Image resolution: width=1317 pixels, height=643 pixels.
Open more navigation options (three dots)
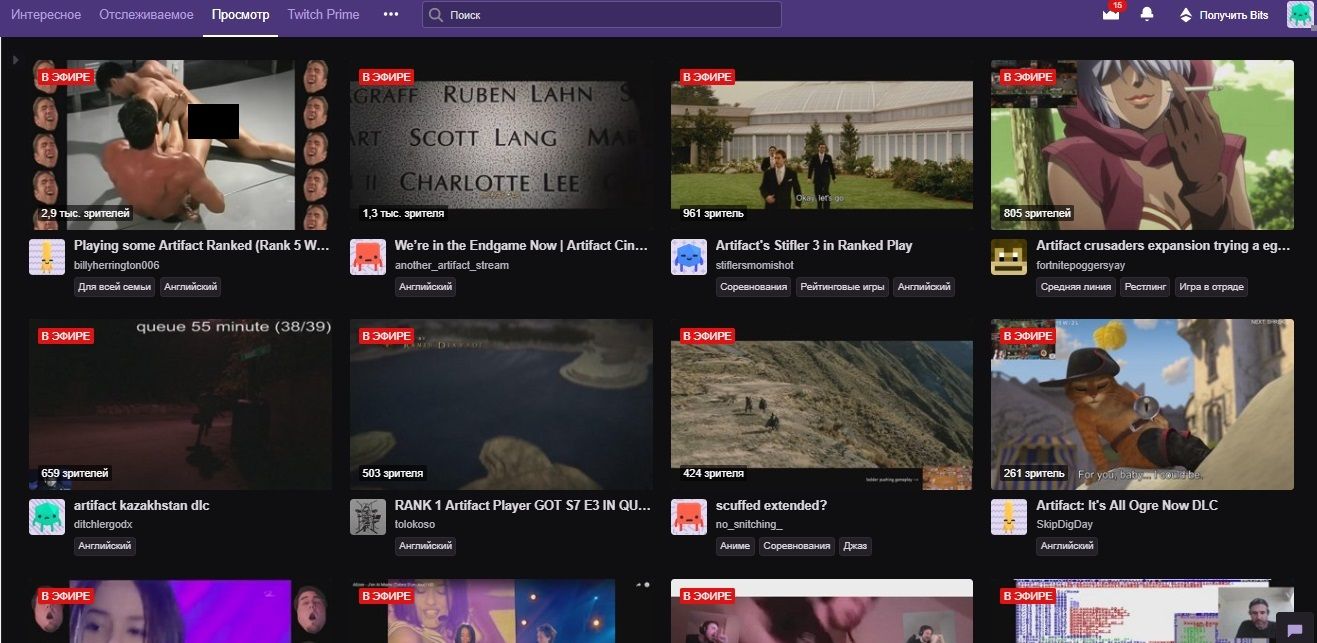tap(391, 15)
